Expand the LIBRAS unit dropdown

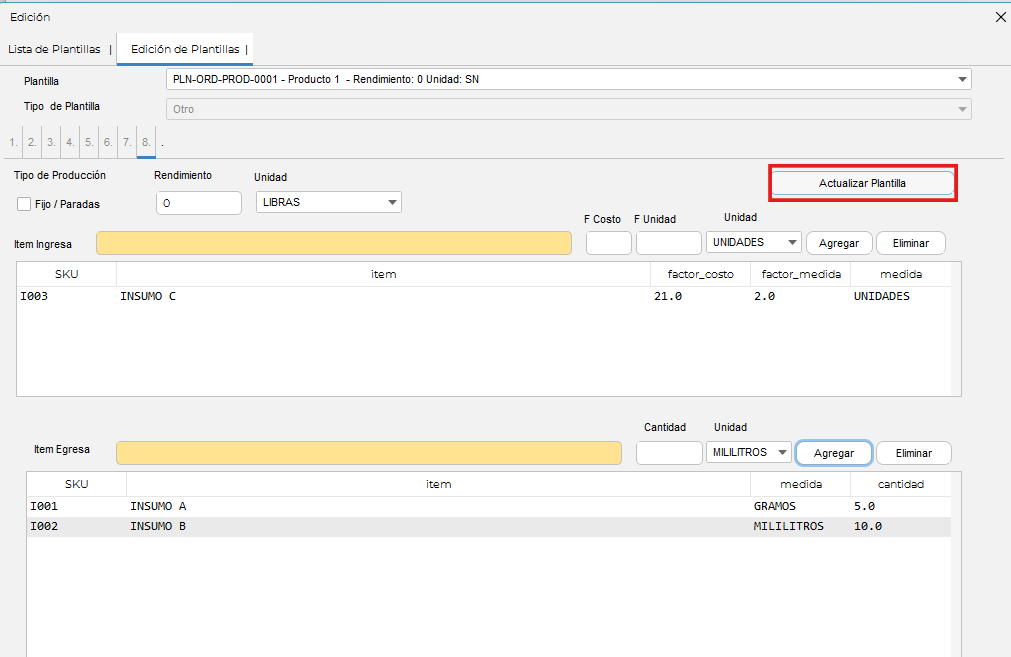tap(329, 202)
